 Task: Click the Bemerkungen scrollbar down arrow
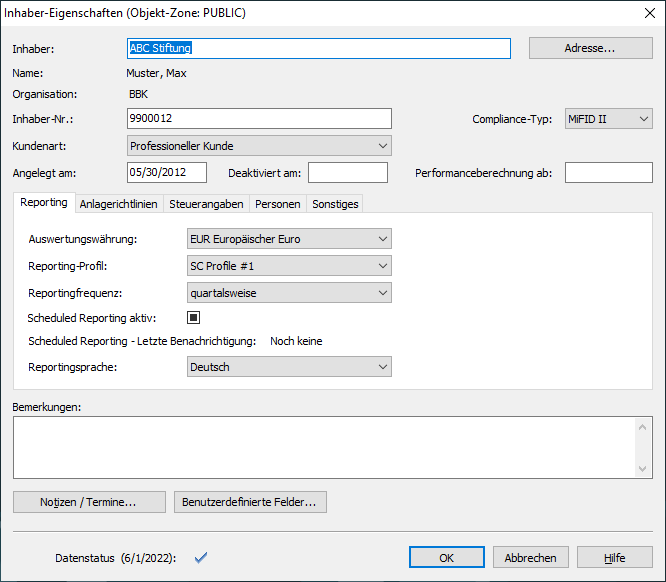pos(644,468)
